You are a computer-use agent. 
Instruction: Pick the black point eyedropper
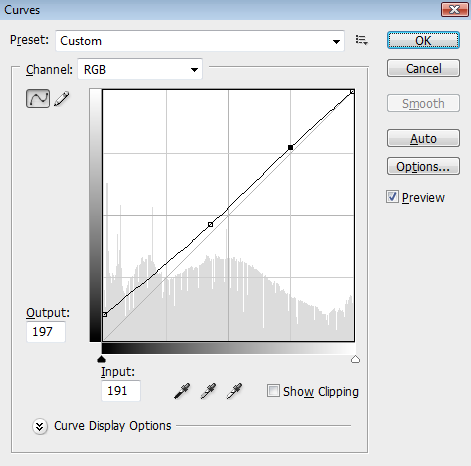click(182, 391)
